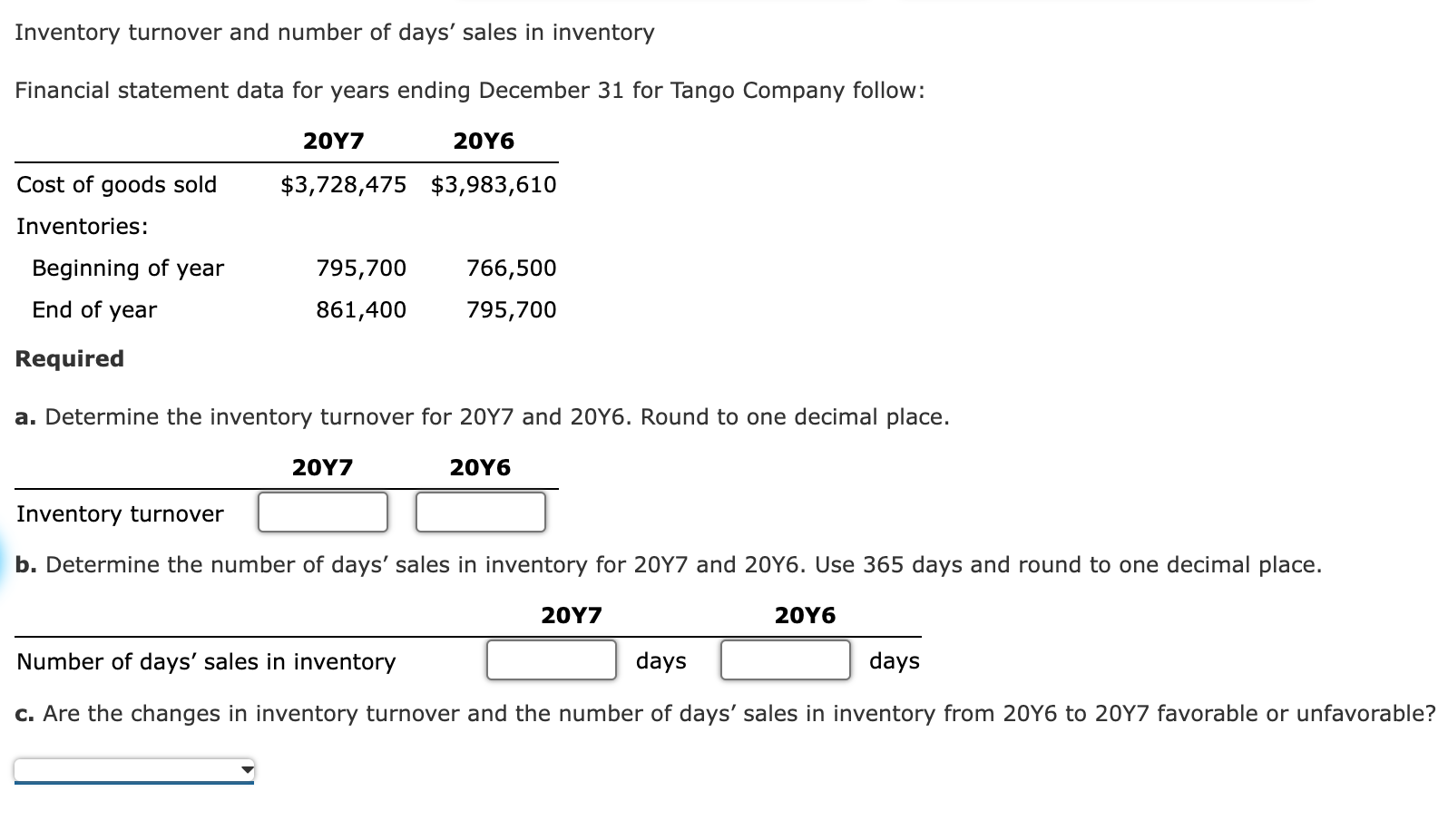Click the Beginning of year row label

(128, 269)
